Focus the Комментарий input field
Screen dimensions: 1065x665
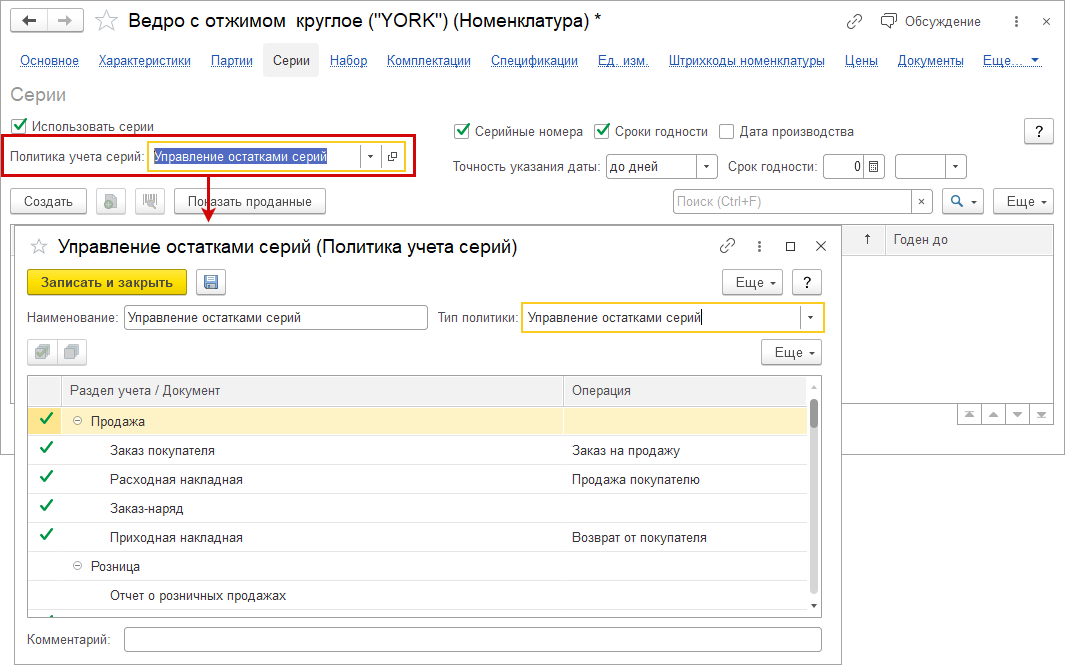(x=473, y=639)
